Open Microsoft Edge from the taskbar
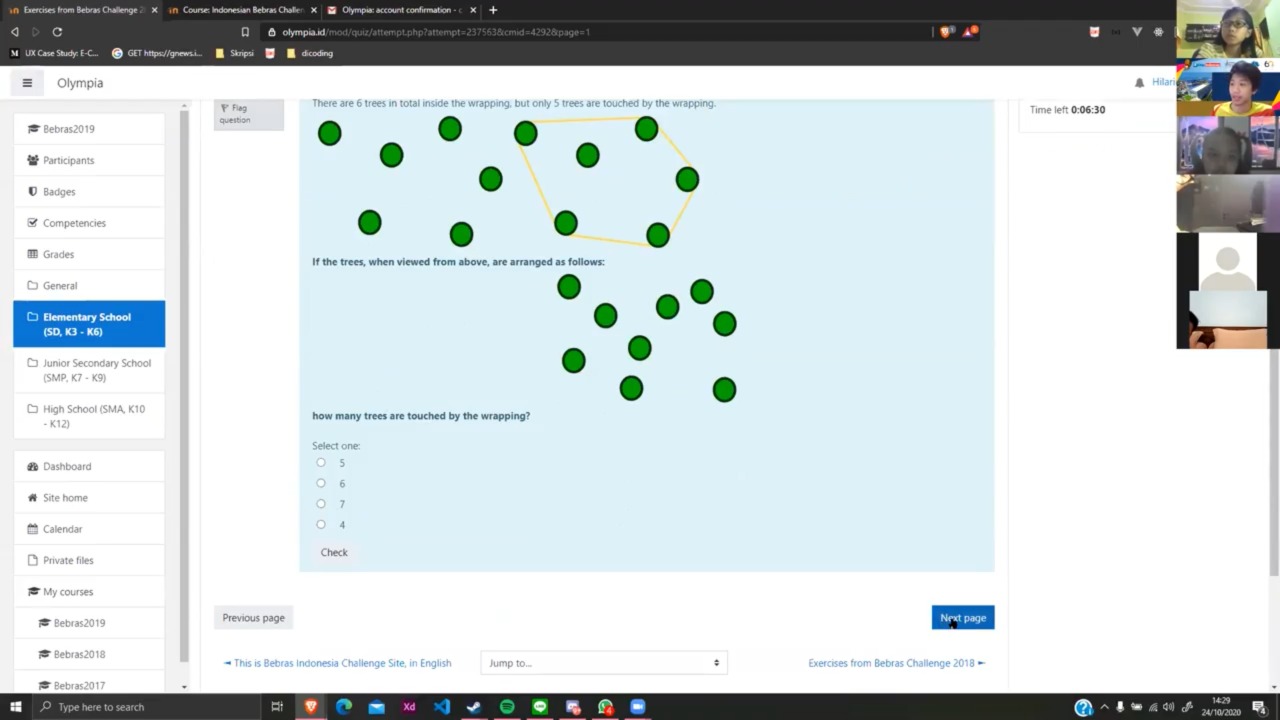The width and height of the screenshot is (1280, 720). [x=344, y=707]
